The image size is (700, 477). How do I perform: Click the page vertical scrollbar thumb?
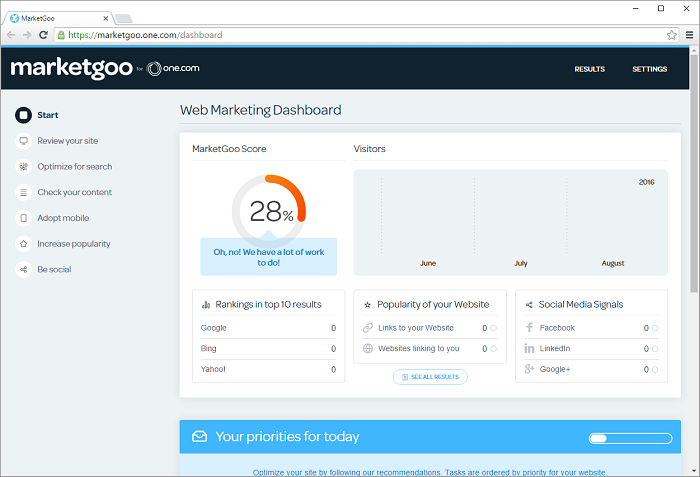tap(694, 174)
